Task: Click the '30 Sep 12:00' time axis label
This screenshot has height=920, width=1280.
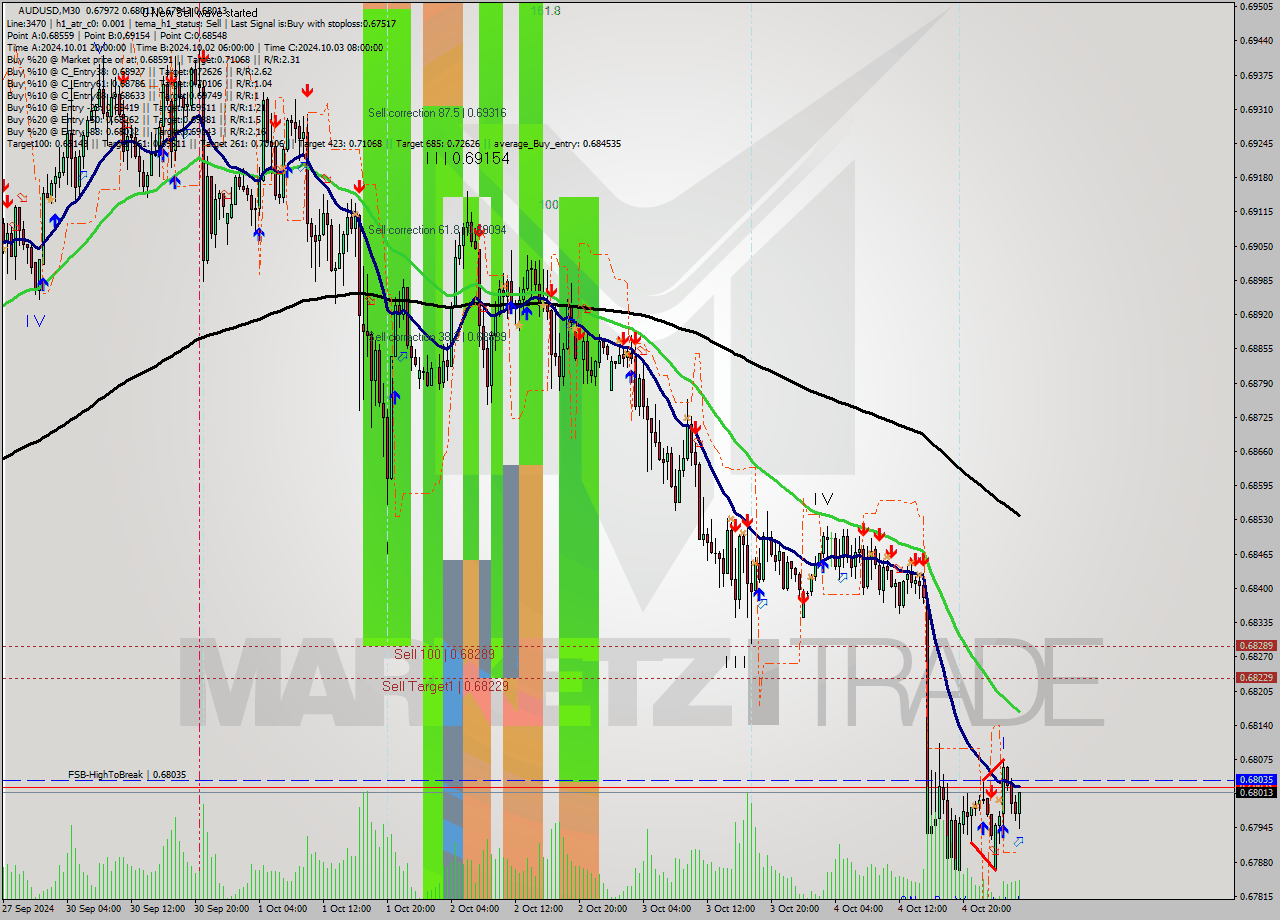Action: pos(158,910)
